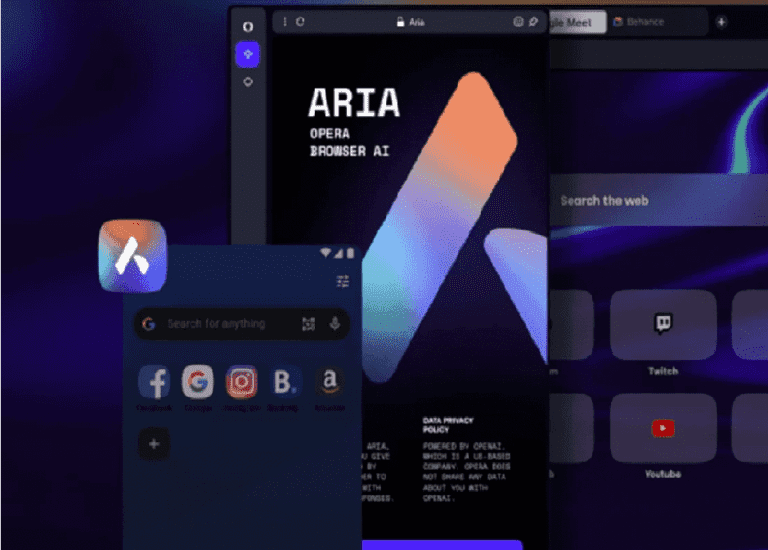
Task: Open the Facebook shortcut on mobile
Action: (x=154, y=382)
